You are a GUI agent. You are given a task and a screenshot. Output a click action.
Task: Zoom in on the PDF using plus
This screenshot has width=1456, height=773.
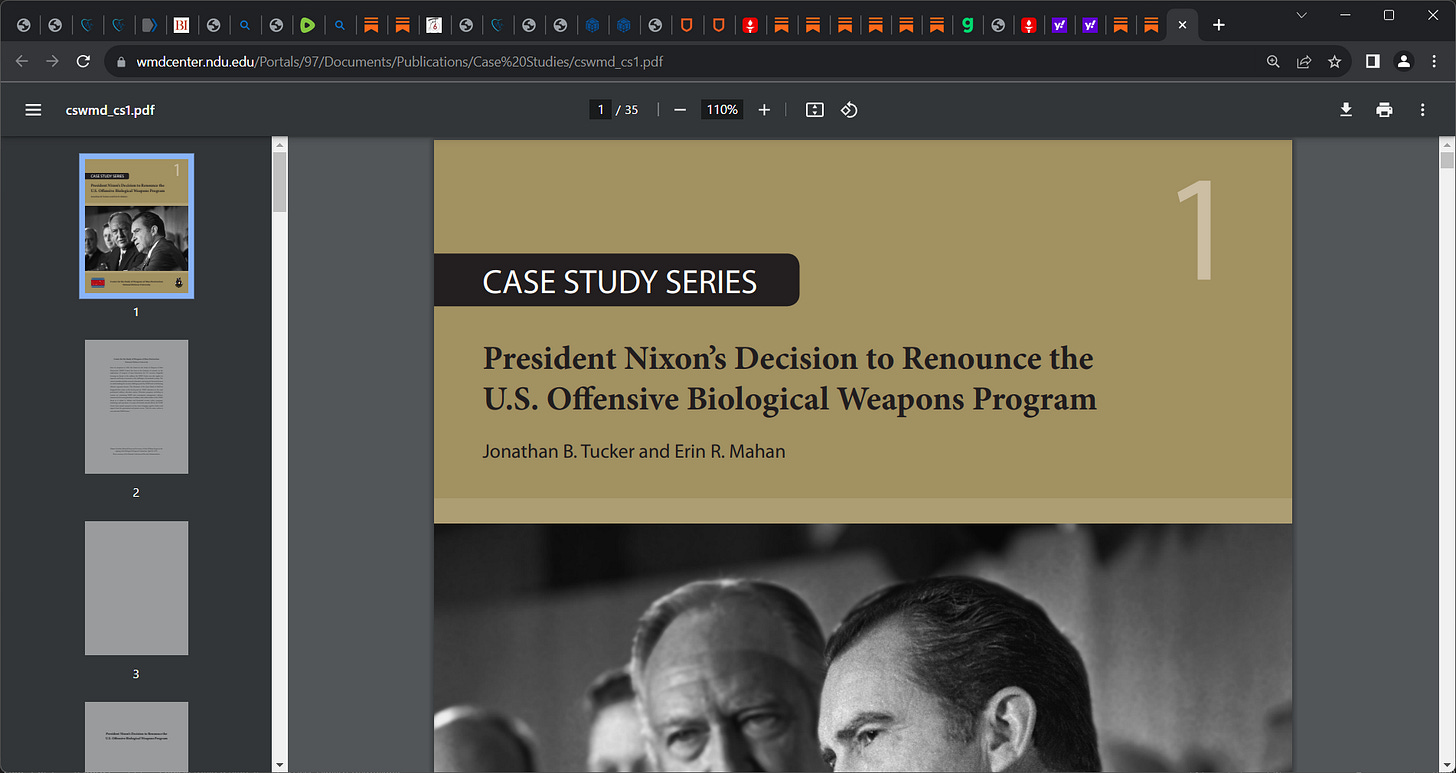pos(764,110)
